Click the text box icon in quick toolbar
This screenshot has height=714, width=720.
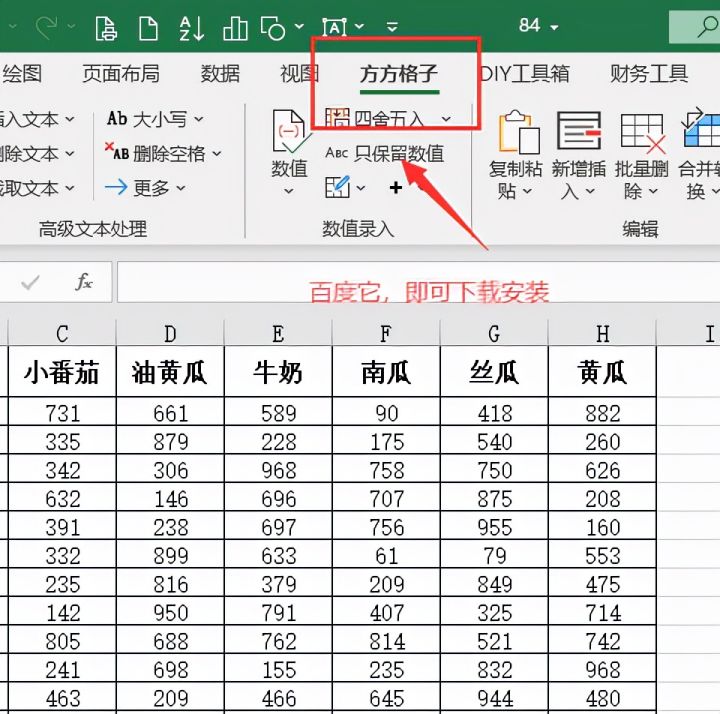click(334, 28)
